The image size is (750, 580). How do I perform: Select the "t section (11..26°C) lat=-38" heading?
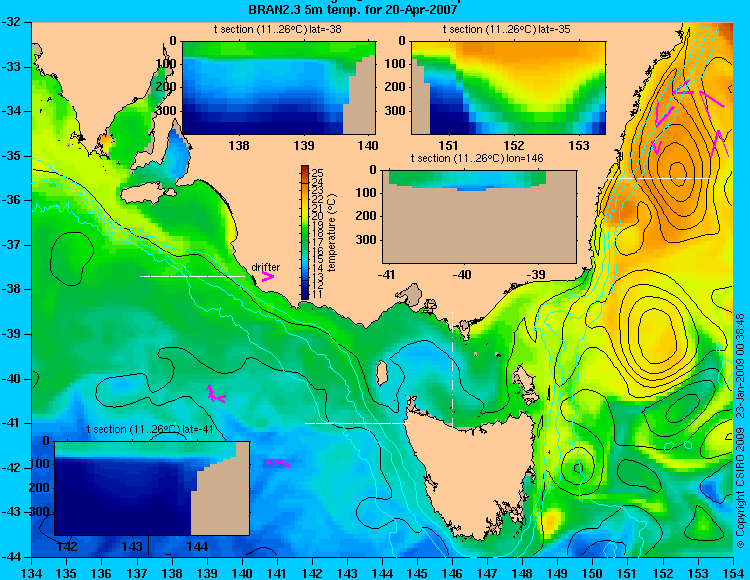[277, 29]
